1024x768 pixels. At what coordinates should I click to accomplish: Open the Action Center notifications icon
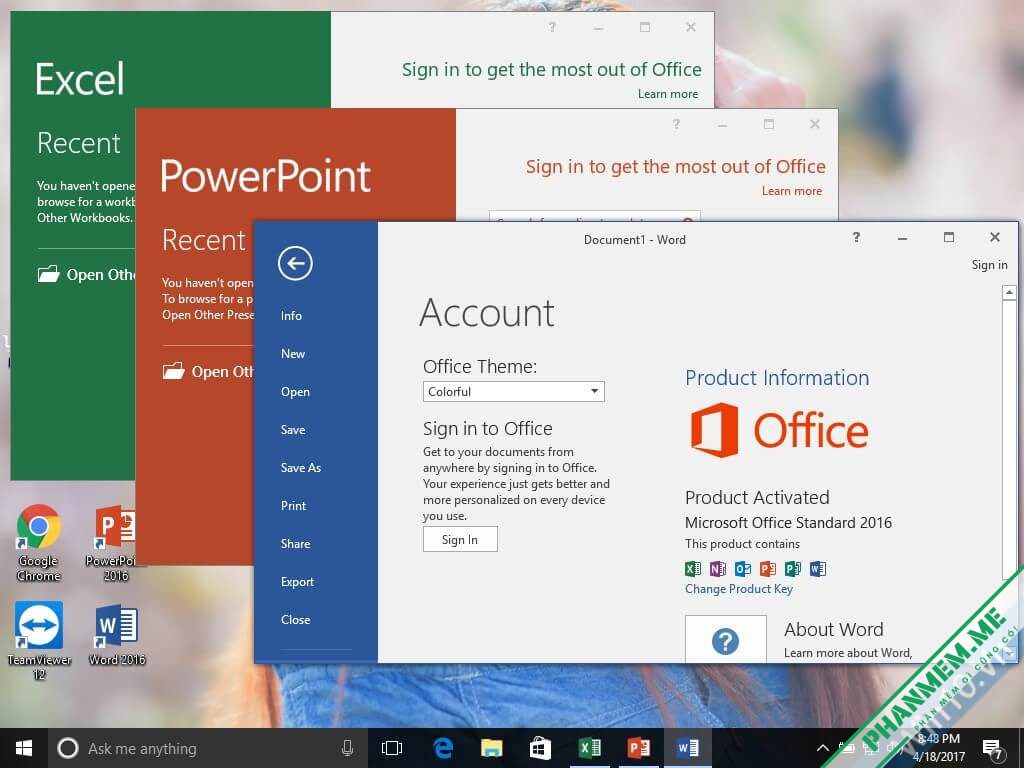[x=992, y=748]
